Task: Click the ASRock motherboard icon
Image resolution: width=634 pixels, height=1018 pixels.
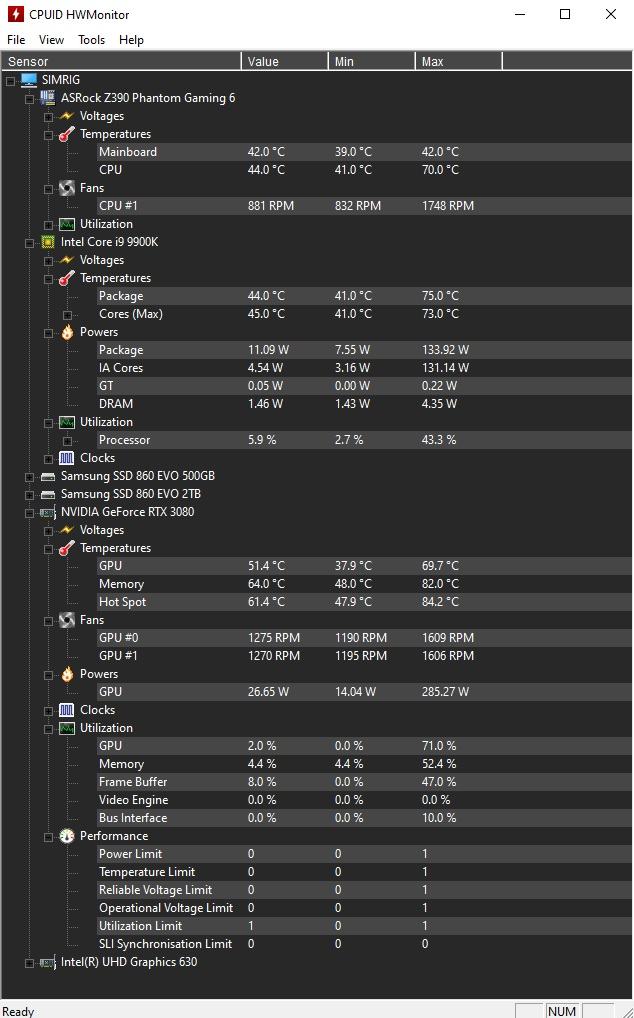Action: click(x=47, y=98)
